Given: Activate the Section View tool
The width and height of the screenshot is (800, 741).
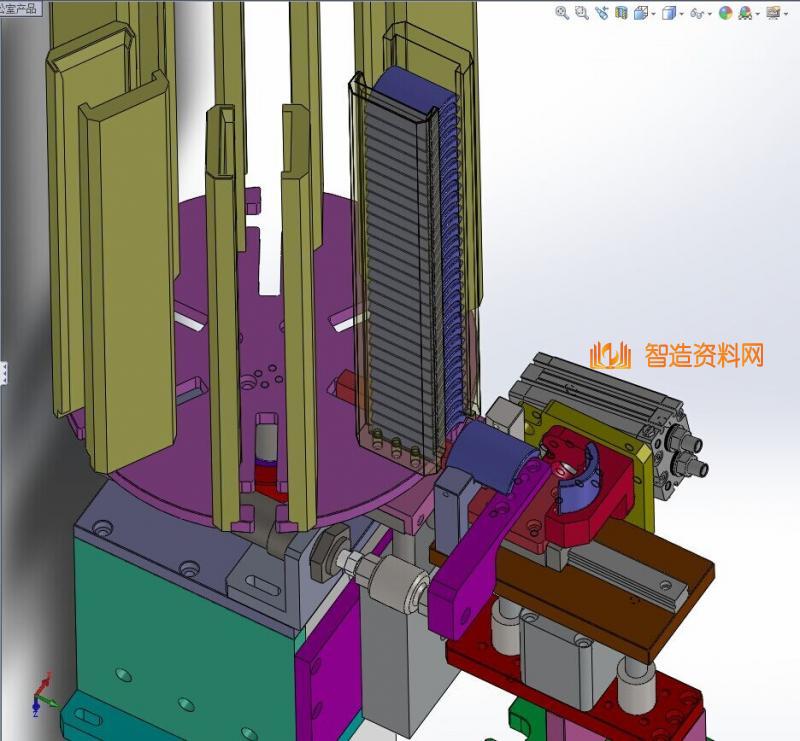Looking at the screenshot, I should coord(621,13).
